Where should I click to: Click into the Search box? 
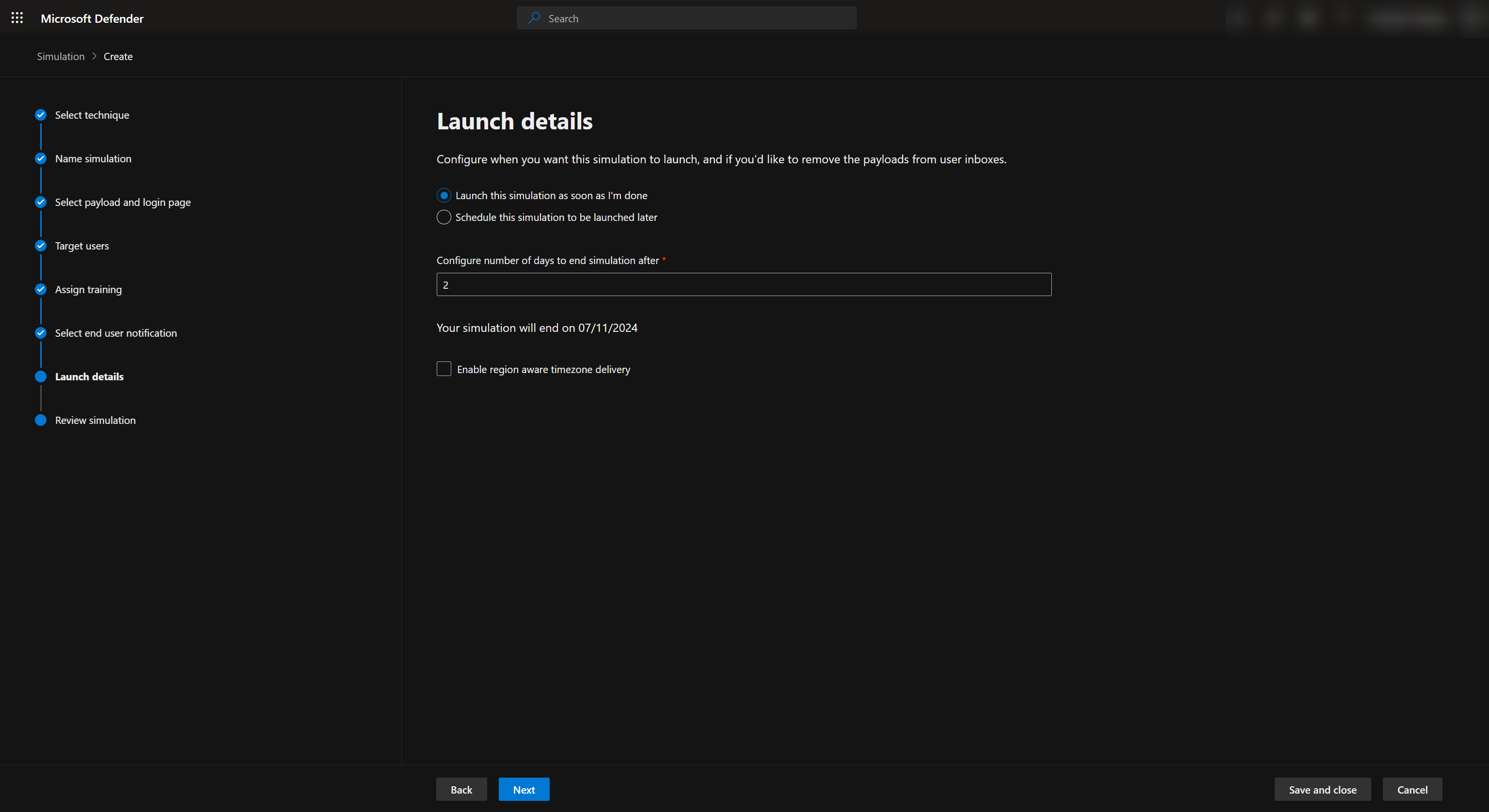pos(694,18)
